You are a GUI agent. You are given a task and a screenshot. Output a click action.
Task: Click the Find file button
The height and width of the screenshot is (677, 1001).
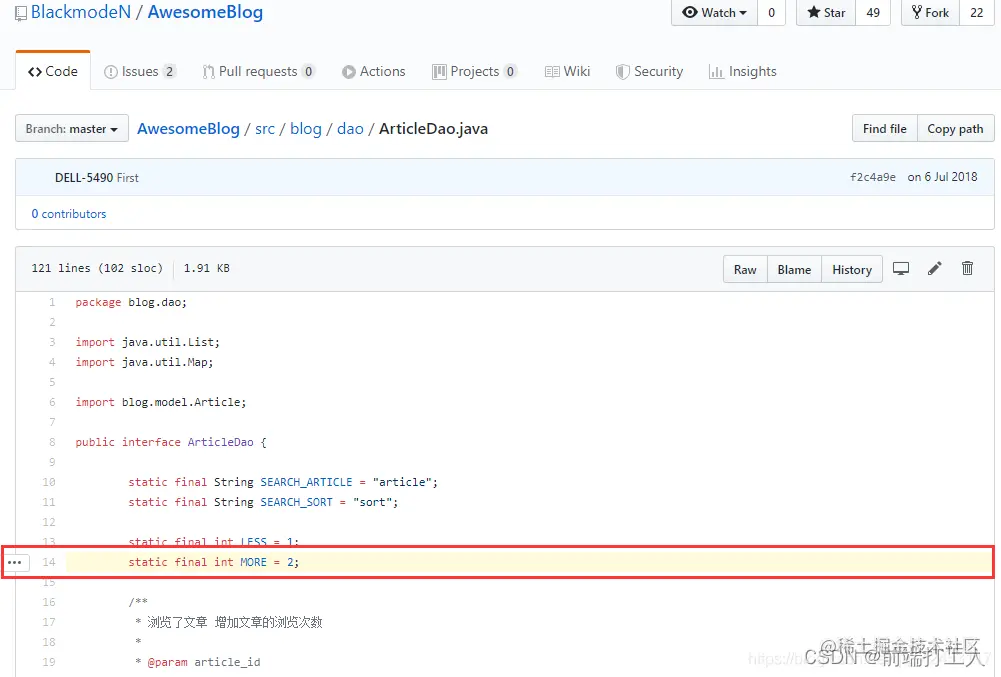pos(884,128)
